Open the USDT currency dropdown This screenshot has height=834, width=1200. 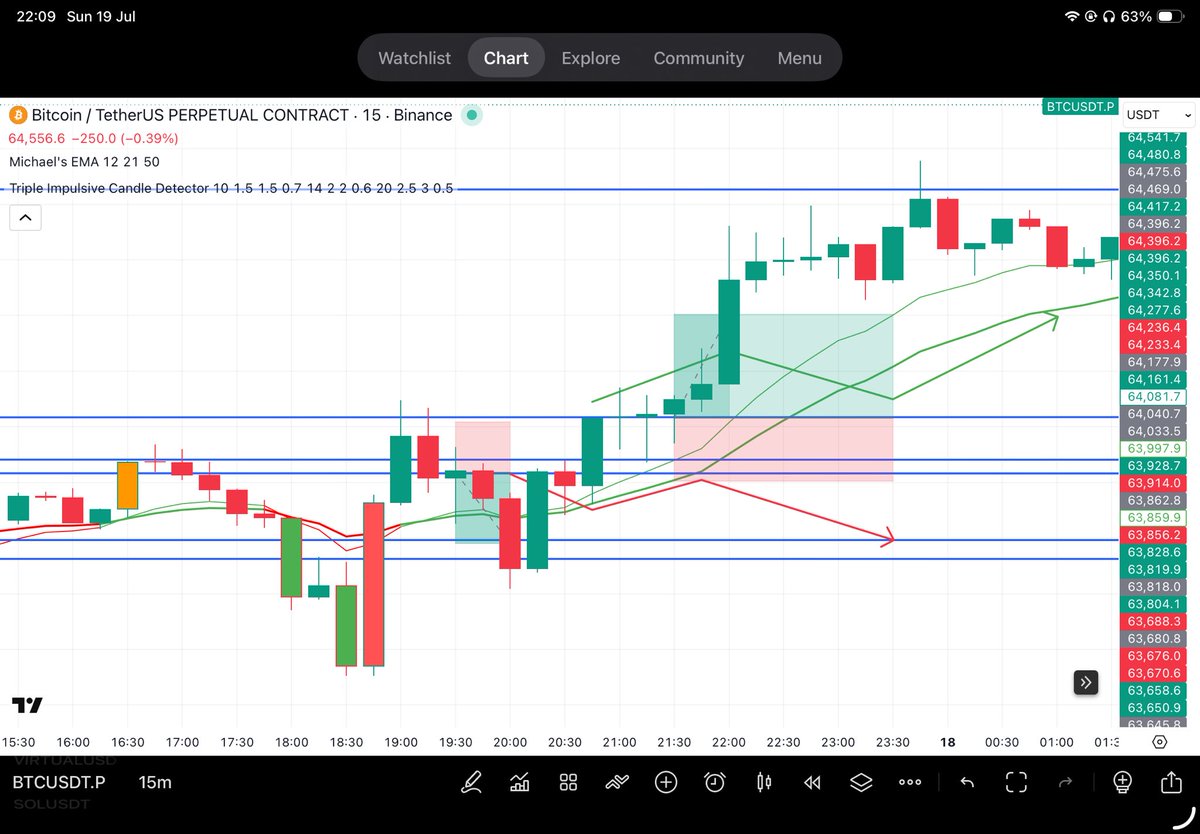pyautogui.click(x=1159, y=115)
